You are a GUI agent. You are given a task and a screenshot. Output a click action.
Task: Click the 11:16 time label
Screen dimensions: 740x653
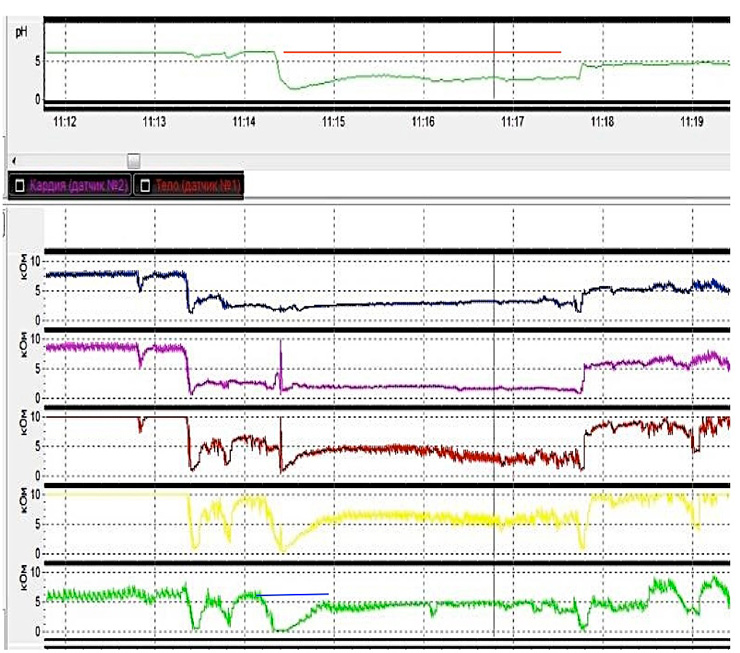pyautogui.click(x=423, y=122)
